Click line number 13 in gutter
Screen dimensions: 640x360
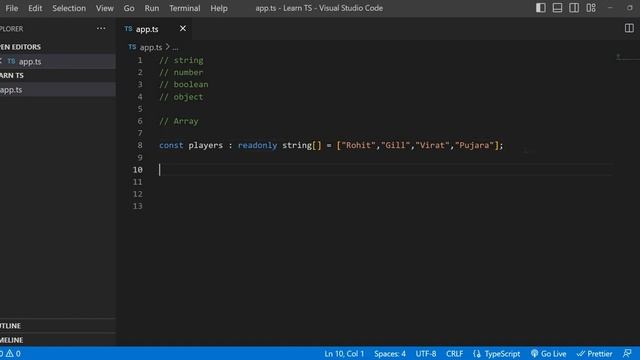tap(138, 206)
